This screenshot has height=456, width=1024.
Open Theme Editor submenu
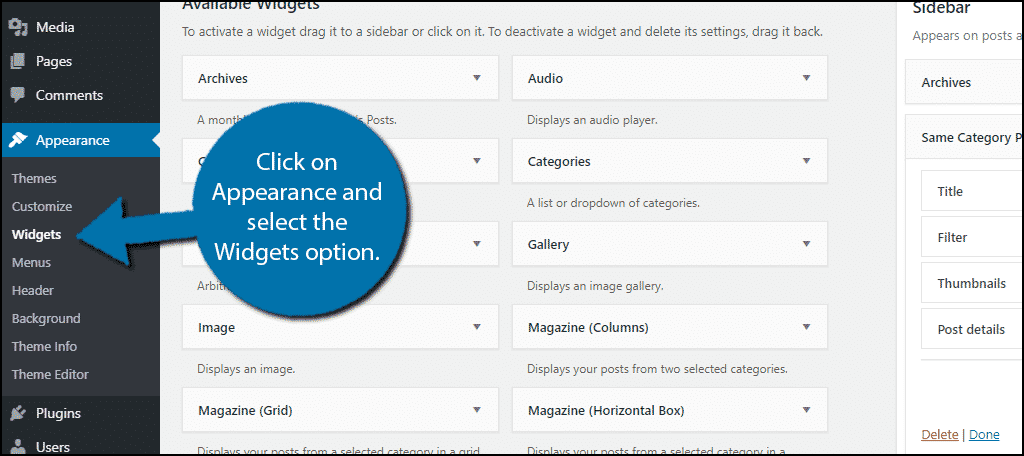(50, 375)
